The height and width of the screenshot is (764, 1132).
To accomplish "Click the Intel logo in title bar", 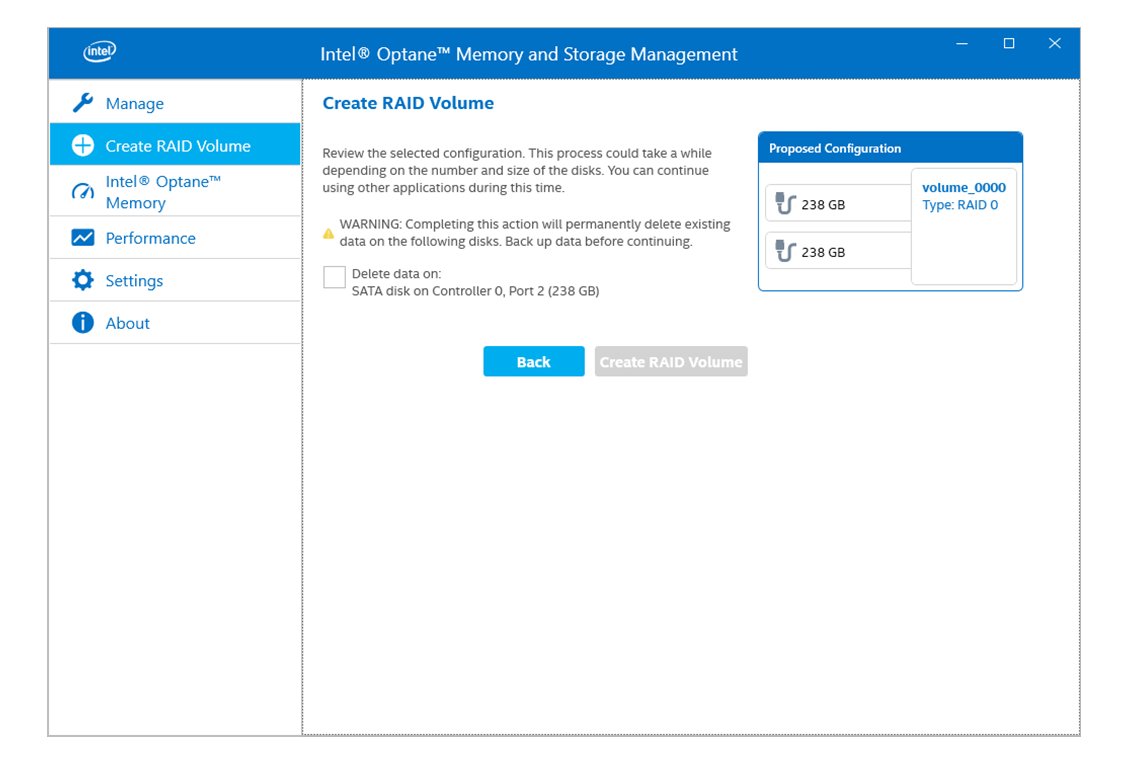I will click(x=99, y=52).
